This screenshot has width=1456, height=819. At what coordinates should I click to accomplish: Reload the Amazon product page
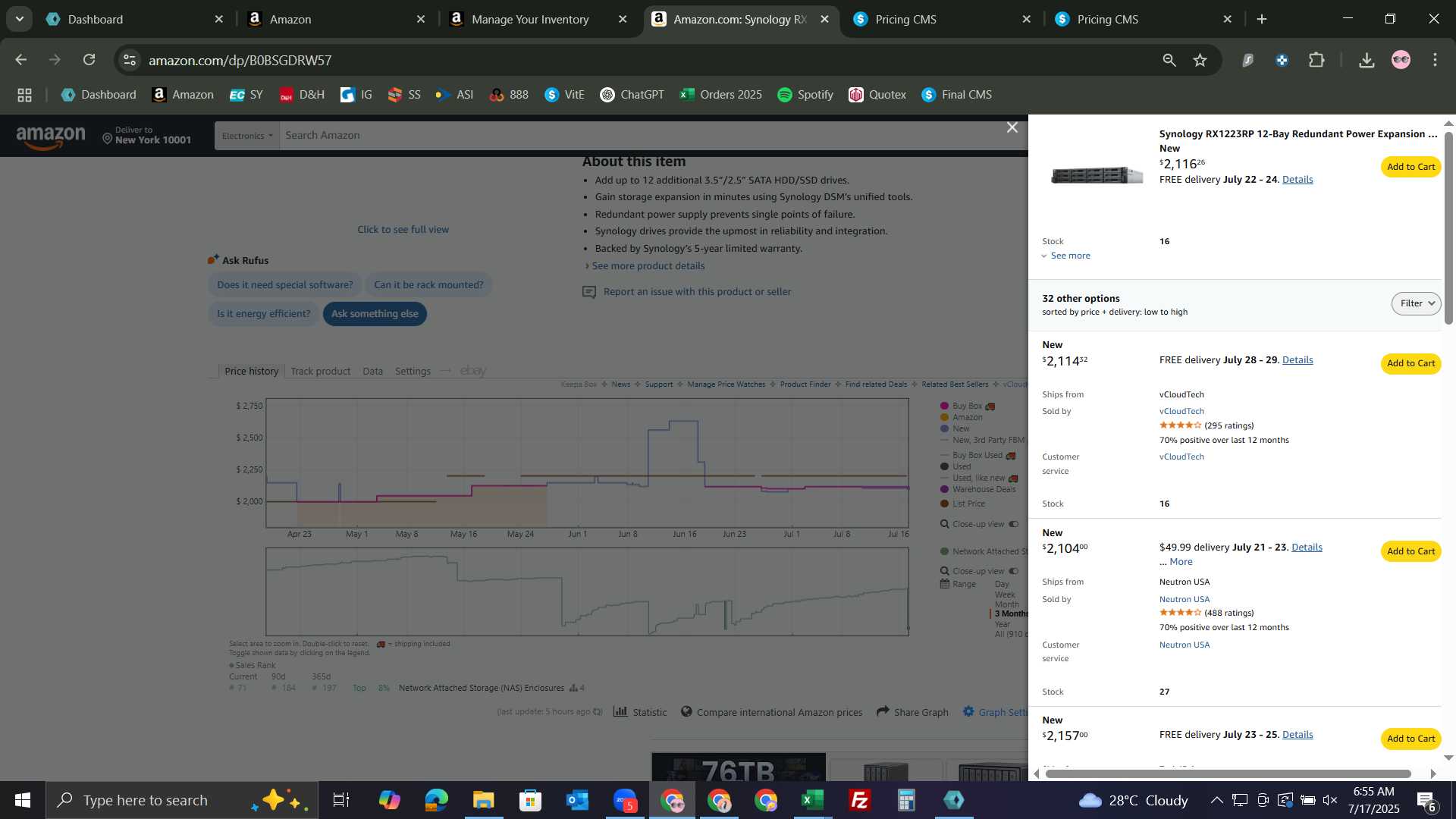pyautogui.click(x=89, y=60)
